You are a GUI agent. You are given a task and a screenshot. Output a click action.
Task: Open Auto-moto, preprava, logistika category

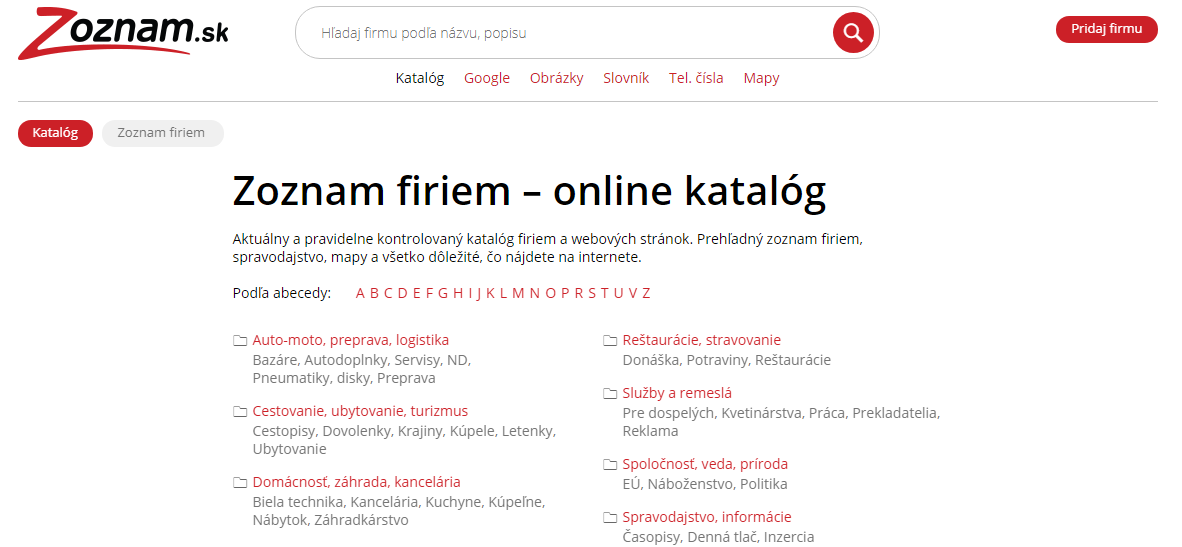(351, 341)
